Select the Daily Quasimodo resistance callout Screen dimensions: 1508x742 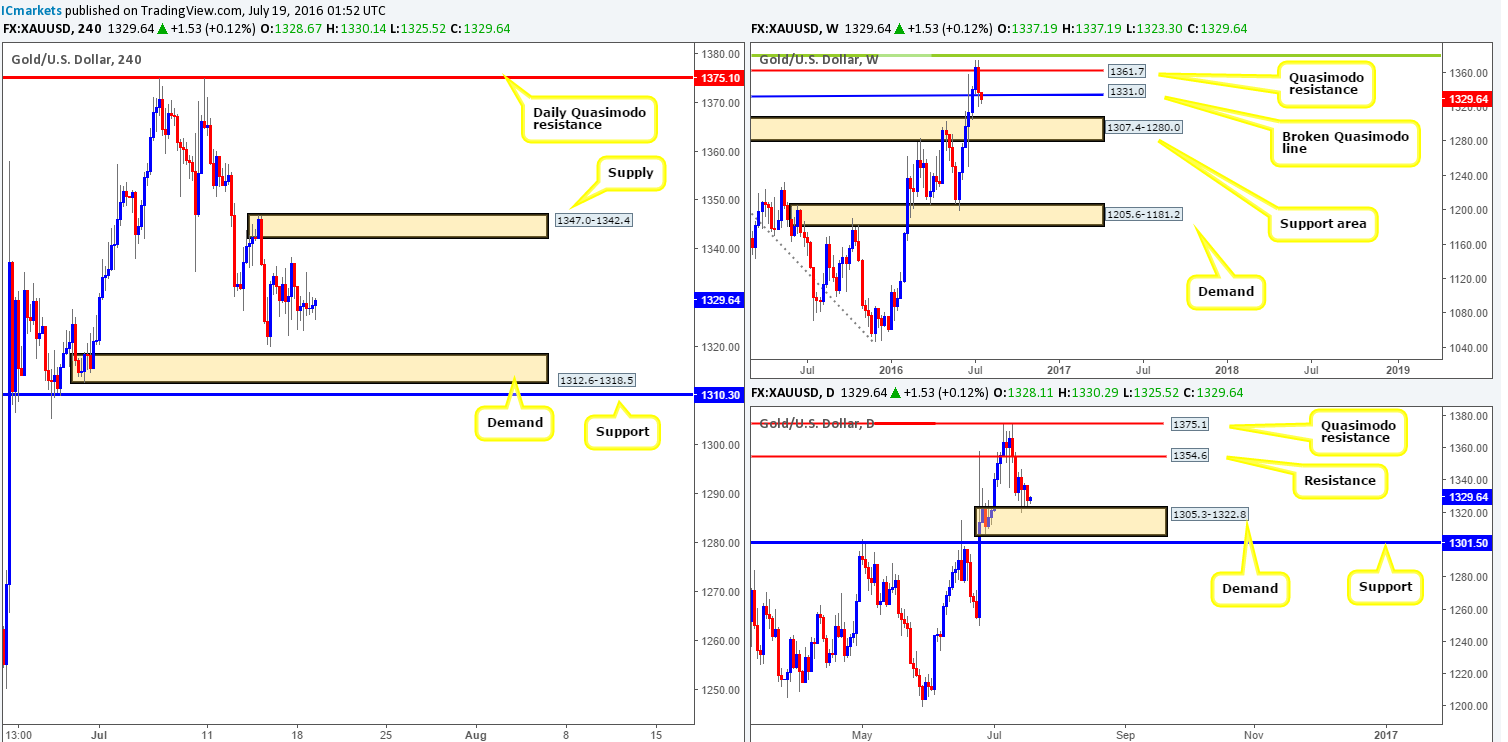(588, 118)
